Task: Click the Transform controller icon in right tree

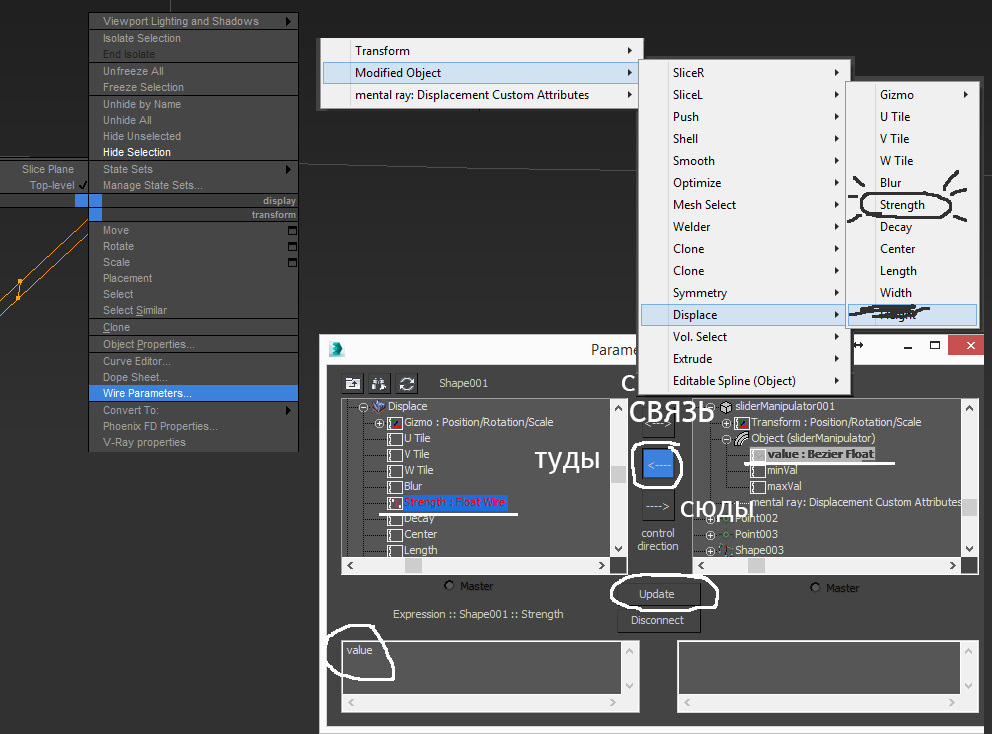Action: 742,423
